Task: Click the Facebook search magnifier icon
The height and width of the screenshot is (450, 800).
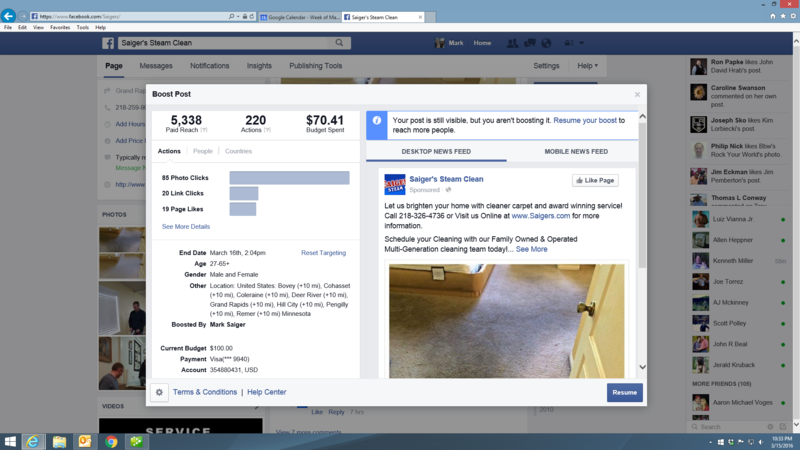Action: [x=339, y=43]
